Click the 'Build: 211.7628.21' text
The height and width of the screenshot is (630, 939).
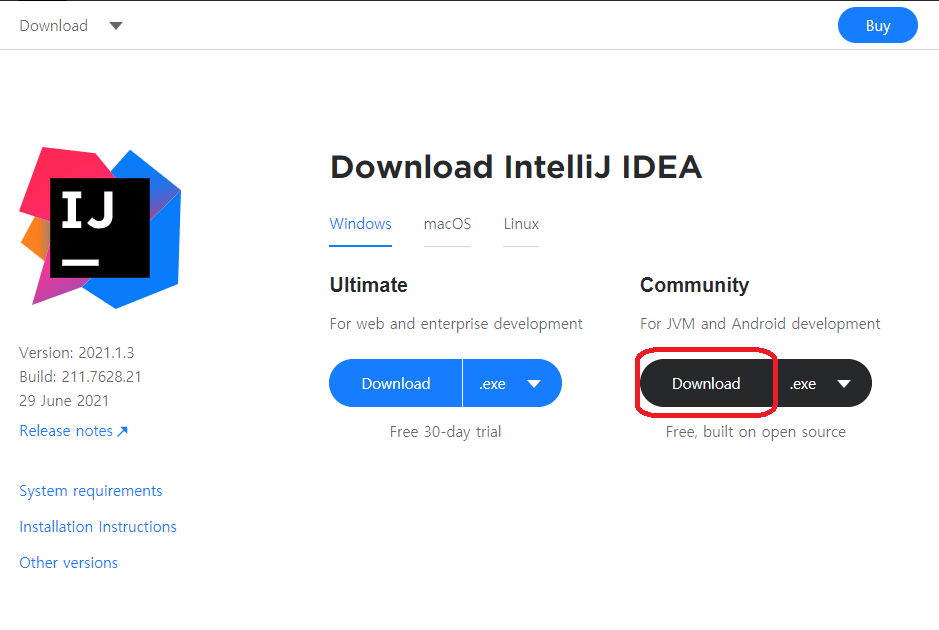coord(80,377)
